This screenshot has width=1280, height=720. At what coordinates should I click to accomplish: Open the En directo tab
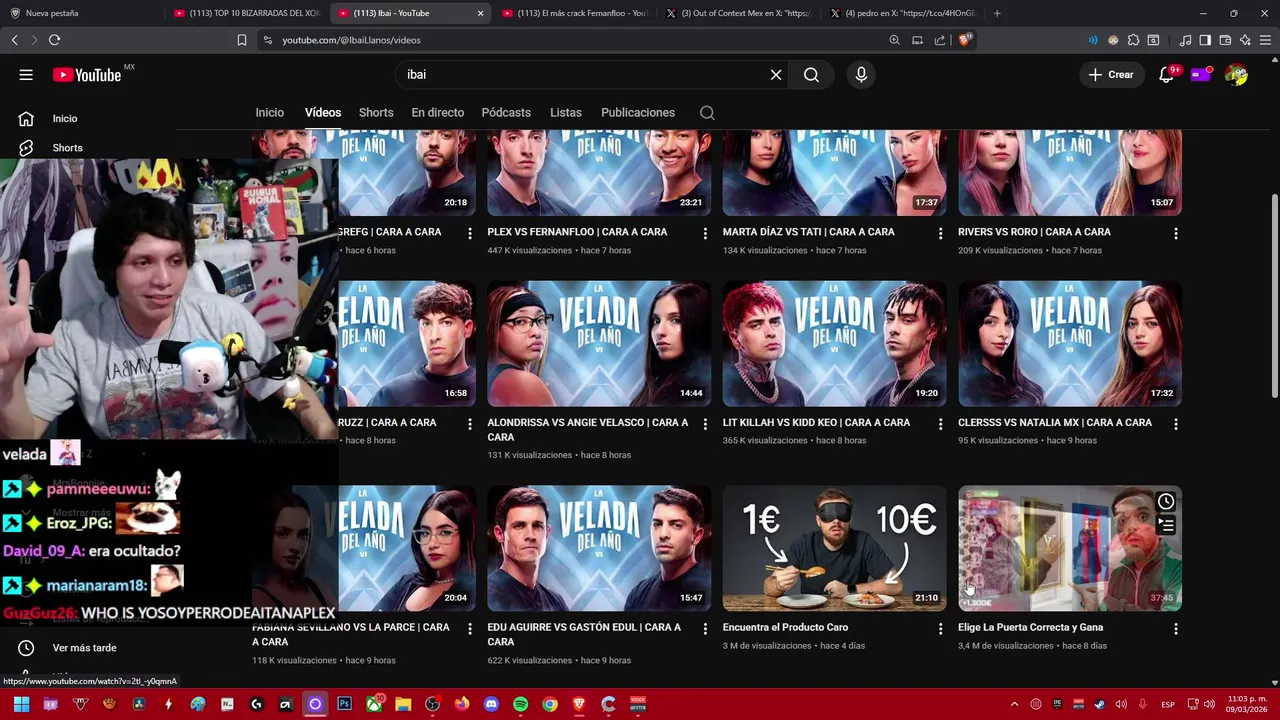click(437, 113)
